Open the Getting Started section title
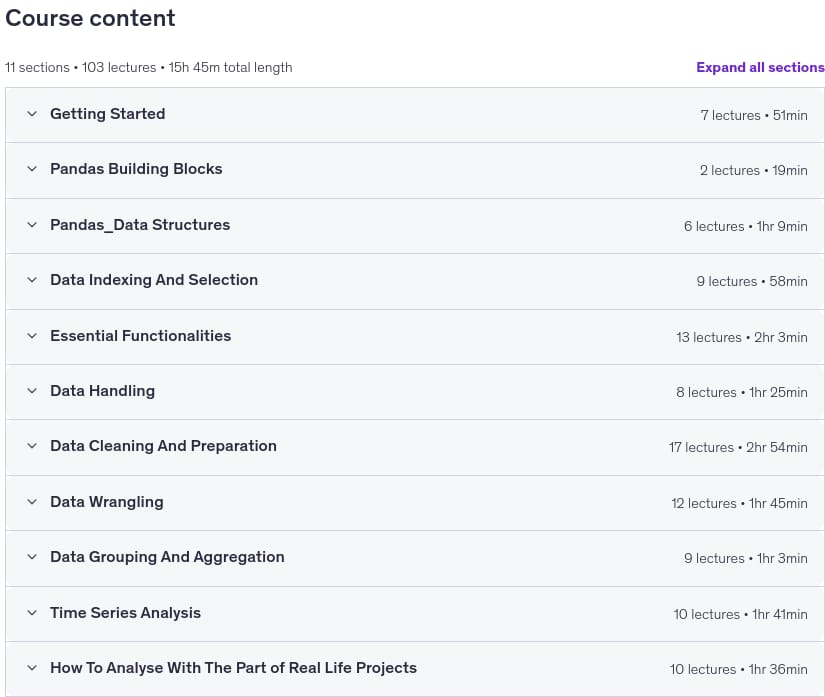This screenshot has height=697, width=825. (x=107, y=114)
